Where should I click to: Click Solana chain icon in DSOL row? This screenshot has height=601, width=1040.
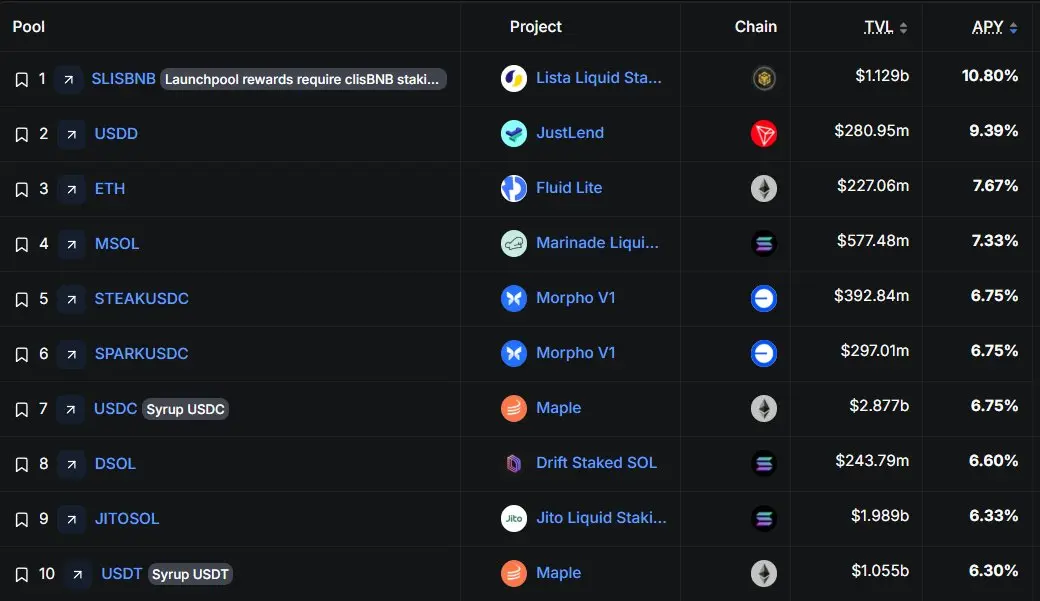[764, 464]
